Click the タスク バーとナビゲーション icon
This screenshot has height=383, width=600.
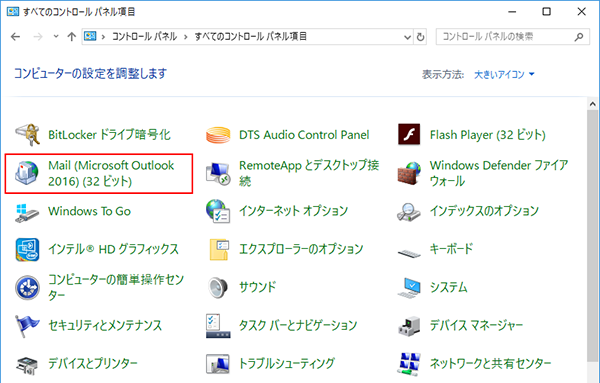tap(218, 326)
